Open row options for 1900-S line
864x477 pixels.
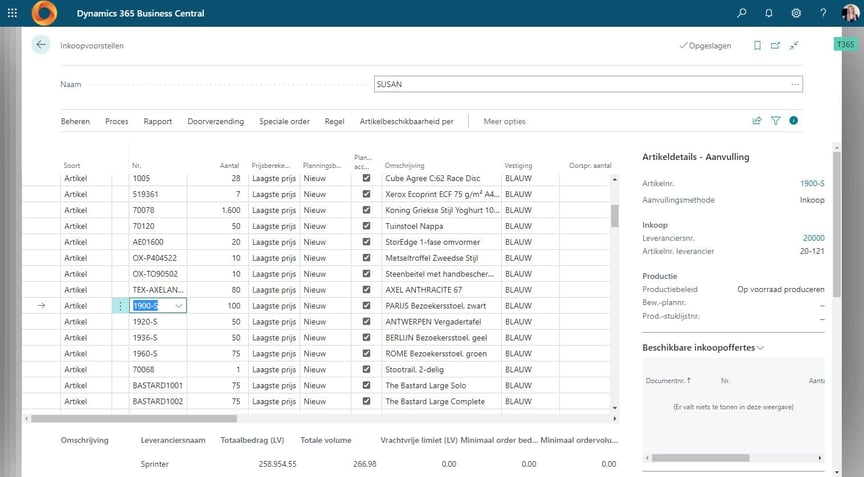tap(120, 306)
